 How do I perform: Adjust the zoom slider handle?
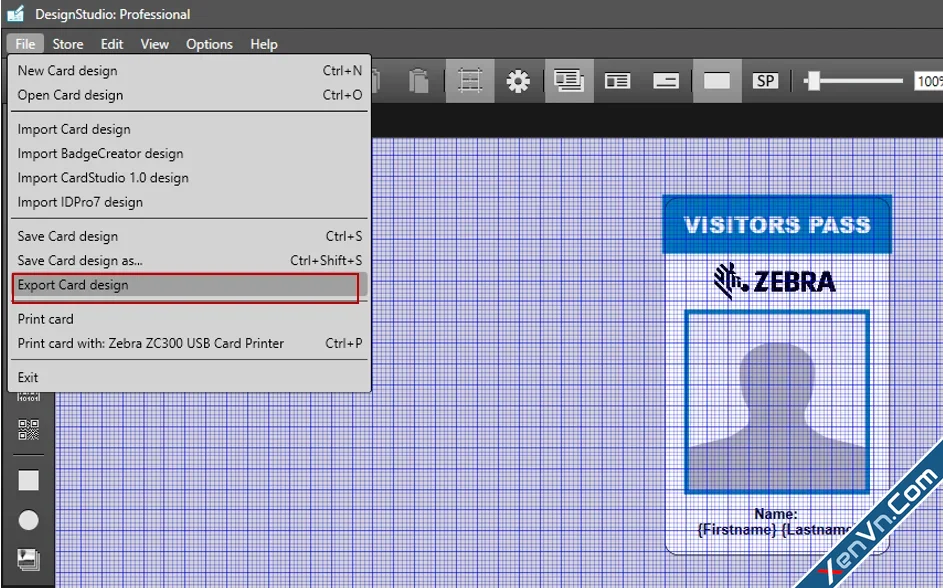point(814,81)
